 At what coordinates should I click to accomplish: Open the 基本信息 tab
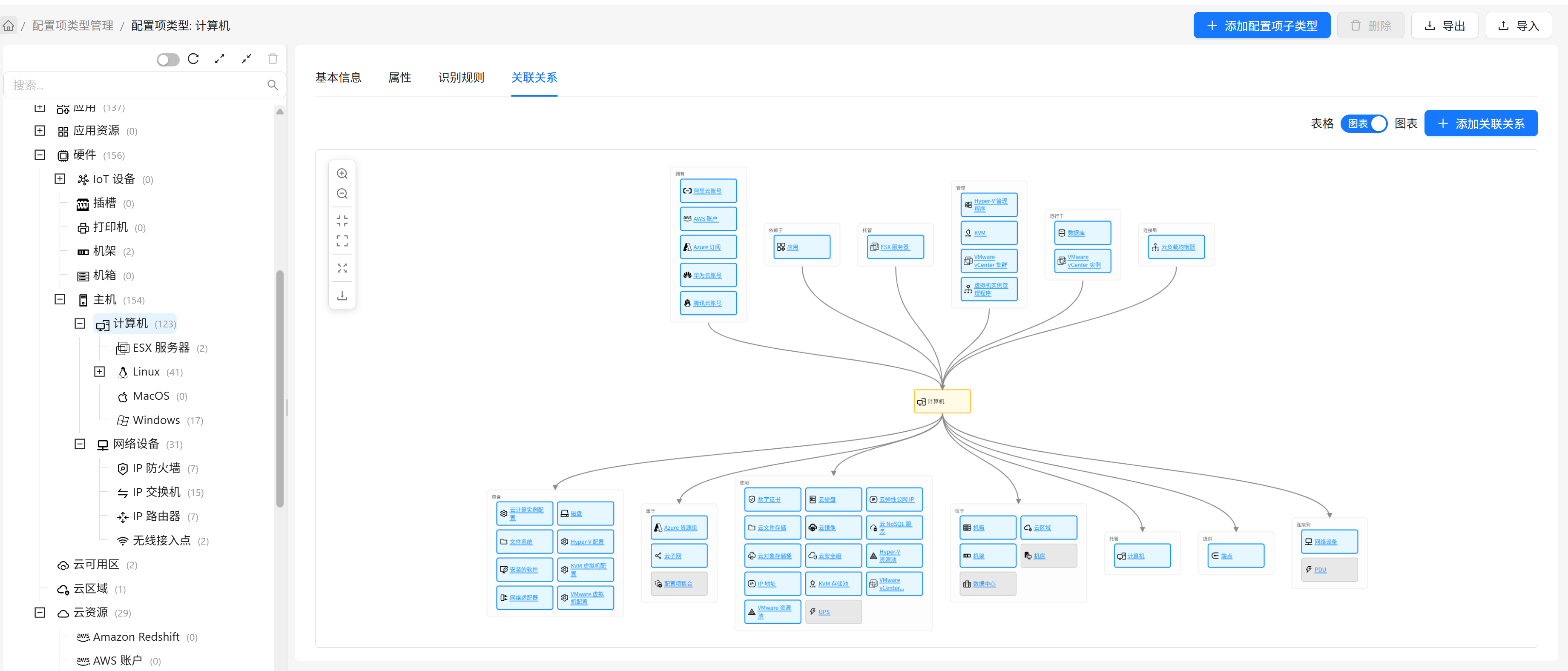[x=338, y=78]
